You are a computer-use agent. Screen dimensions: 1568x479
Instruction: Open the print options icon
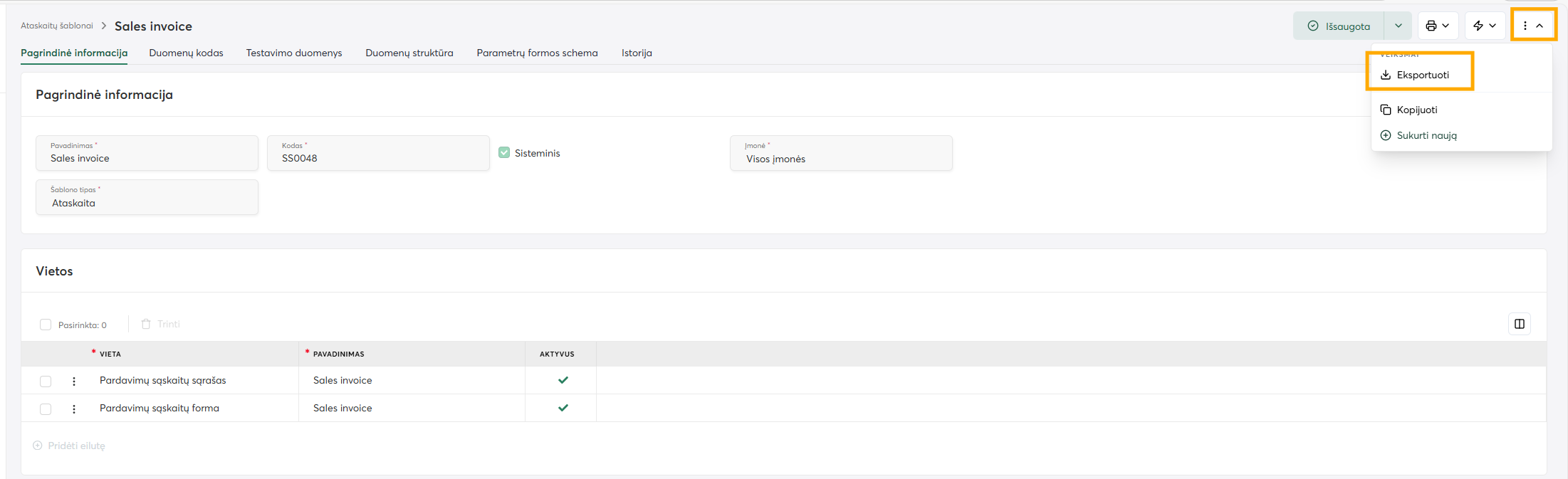pos(1437,26)
